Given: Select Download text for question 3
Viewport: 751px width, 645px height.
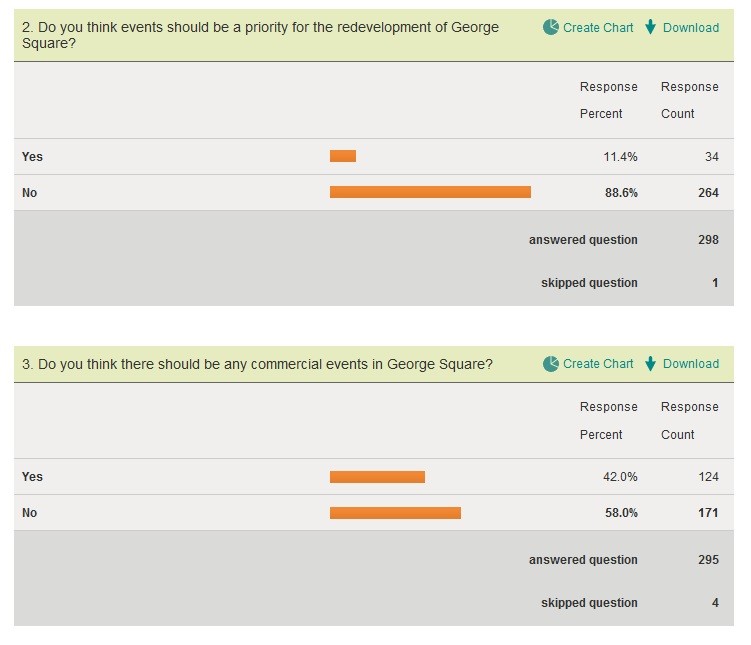Looking at the screenshot, I should coord(691,364).
